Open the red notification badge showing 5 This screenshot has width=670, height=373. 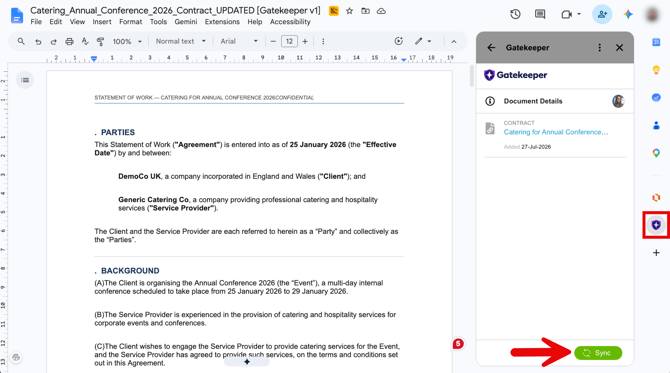click(458, 344)
